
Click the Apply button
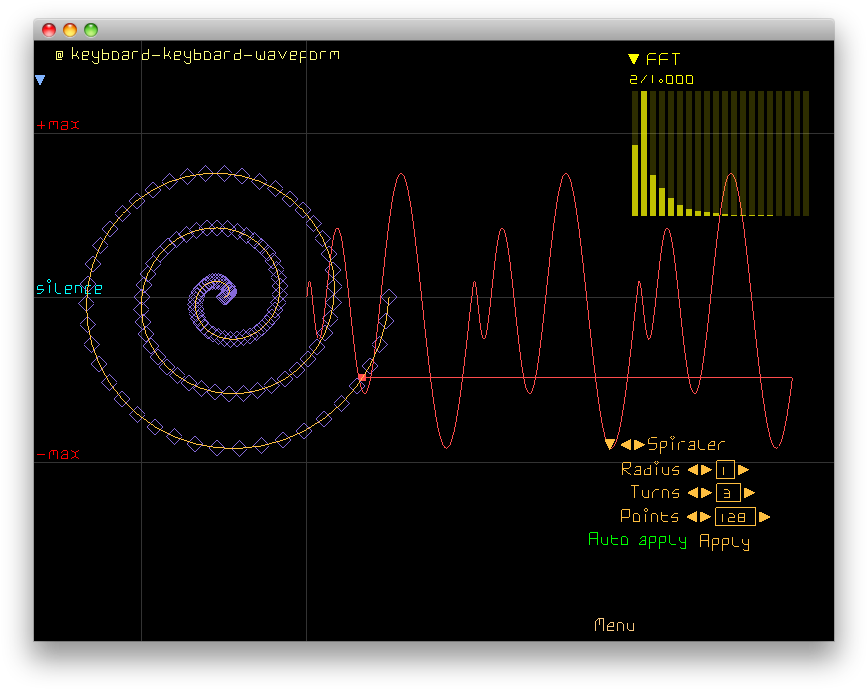724,541
